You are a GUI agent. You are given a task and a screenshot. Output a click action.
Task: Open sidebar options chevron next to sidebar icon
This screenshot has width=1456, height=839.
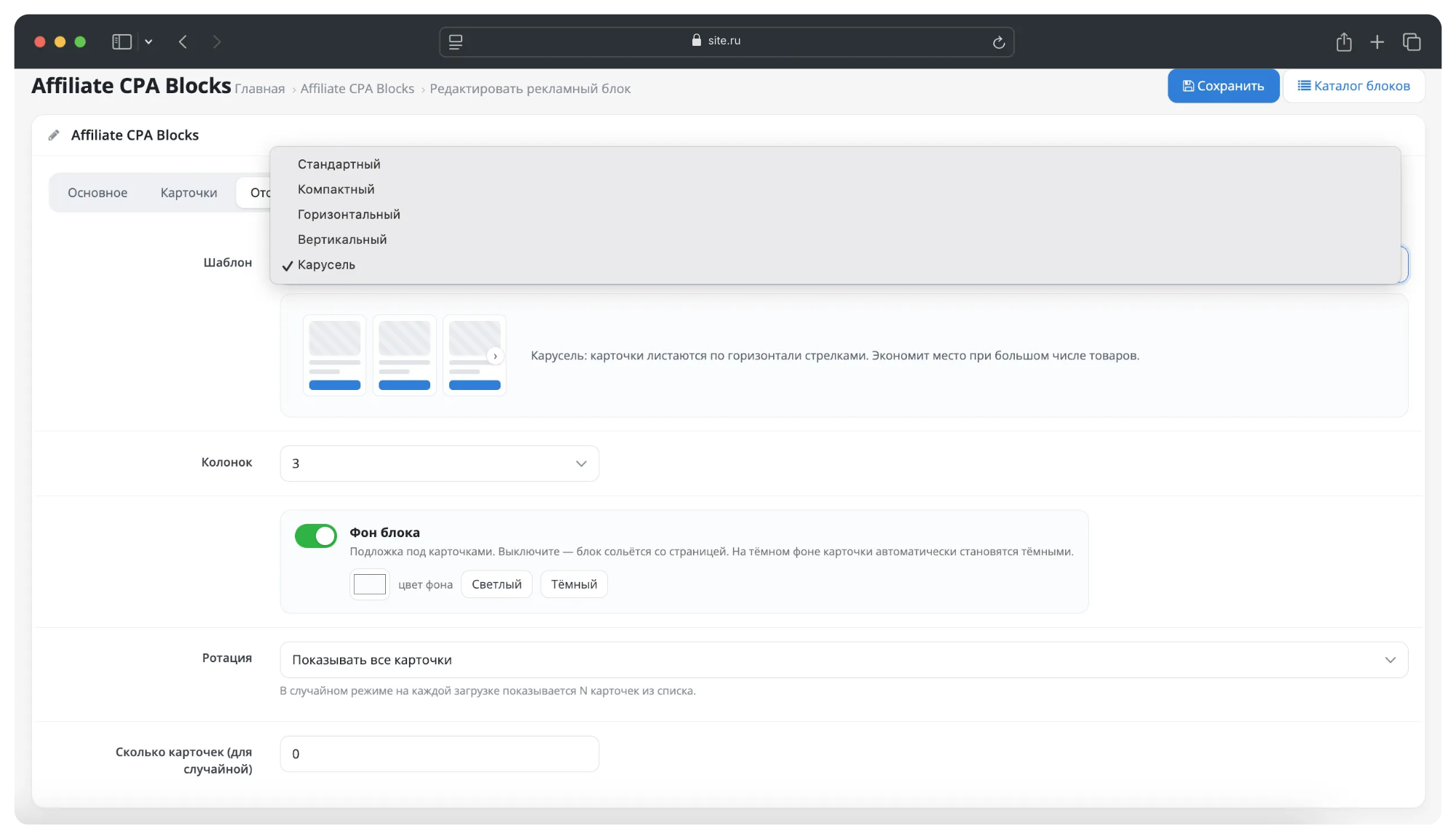coord(149,41)
